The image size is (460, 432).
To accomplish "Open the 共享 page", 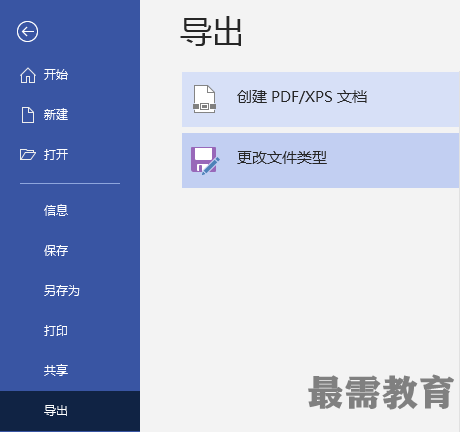I will pyautogui.click(x=56, y=370).
